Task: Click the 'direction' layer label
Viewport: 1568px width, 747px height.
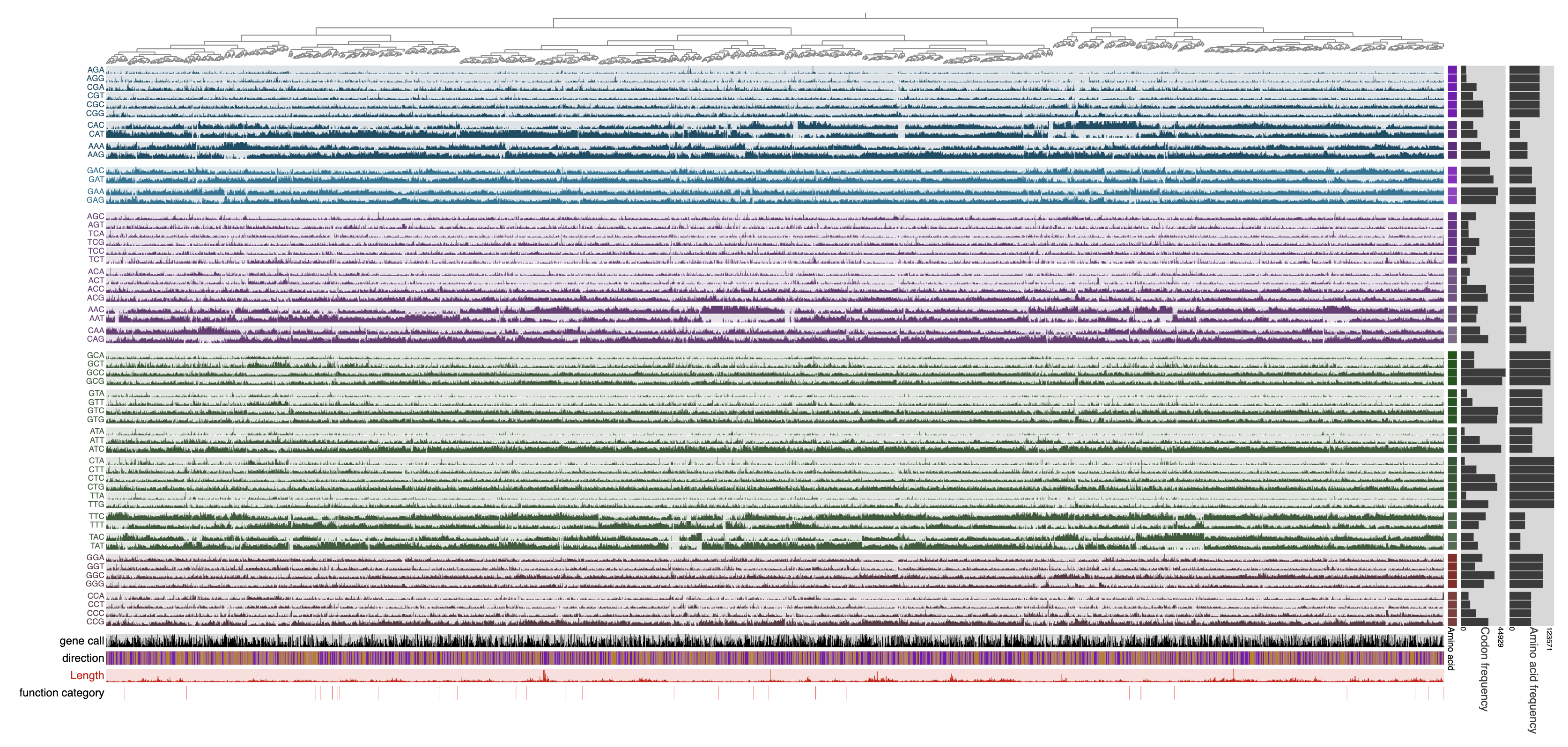Action: [83, 658]
